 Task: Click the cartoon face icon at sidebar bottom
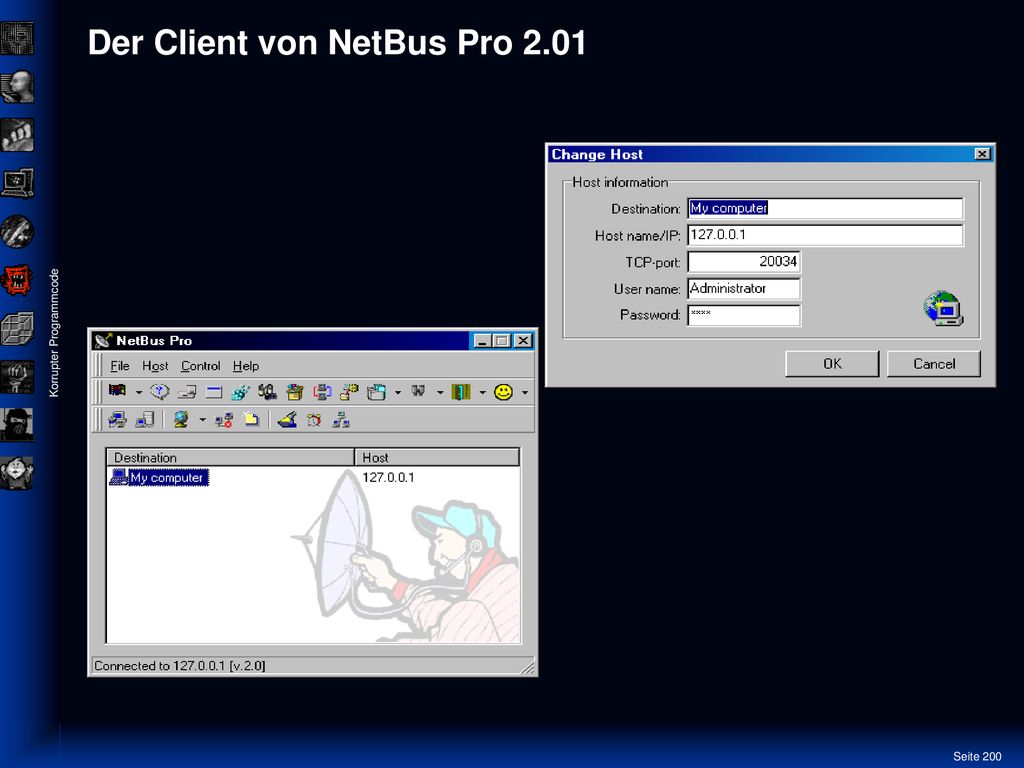(x=17, y=473)
